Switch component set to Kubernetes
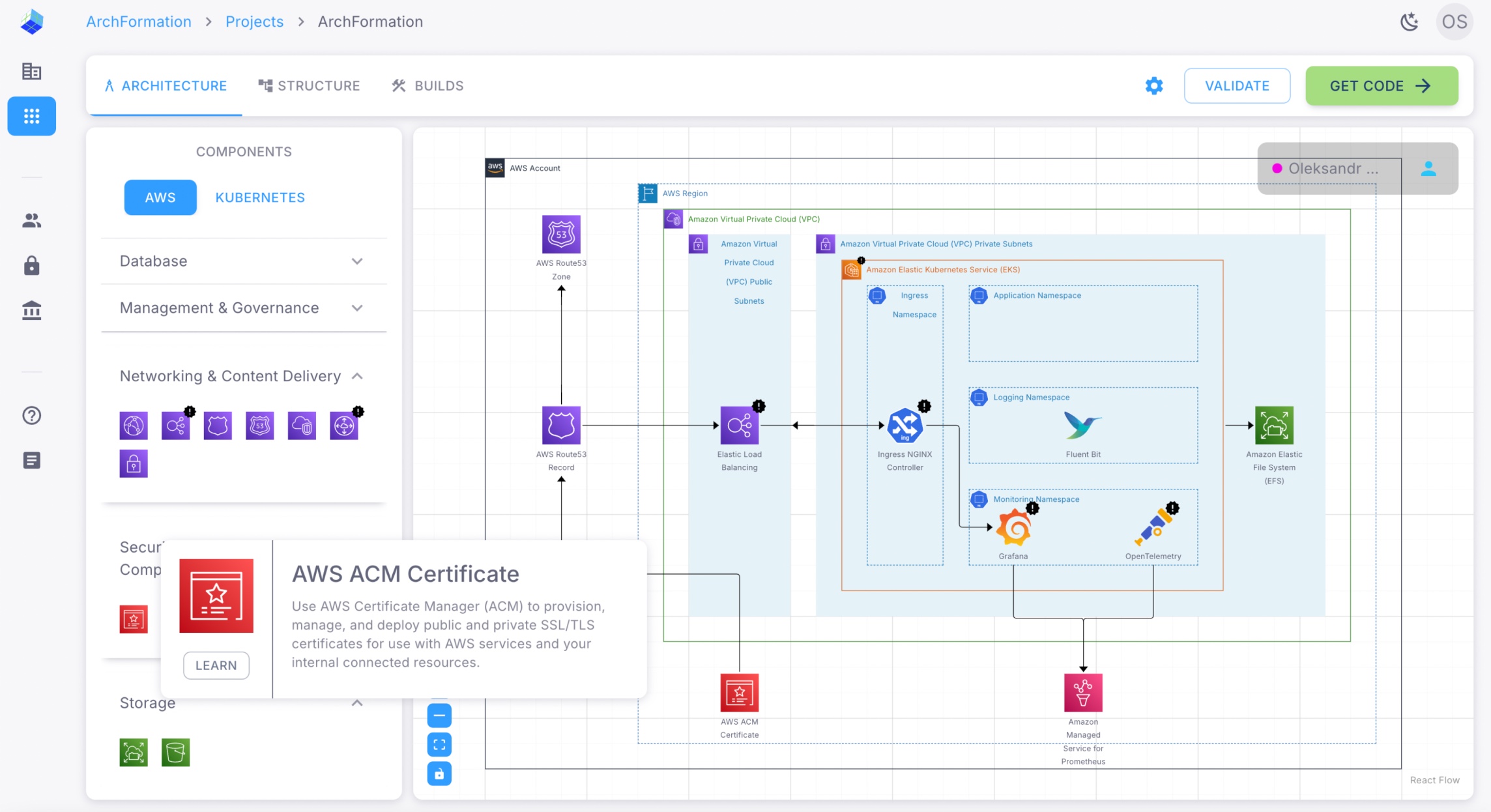This screenshot has width=1491, height=812. tap(260, 197)
